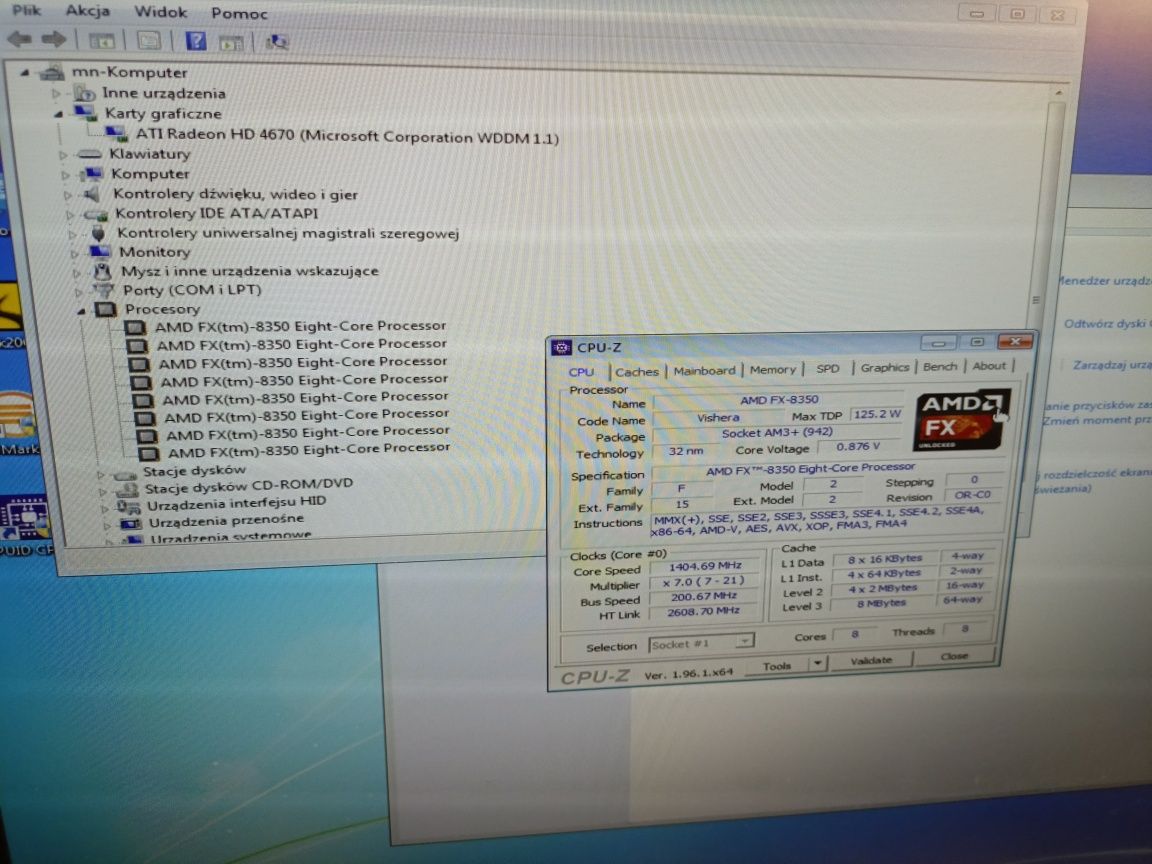
Task: Click the scan for hardware changes icon
Action: pyautogui.click(x=276, y=43)
